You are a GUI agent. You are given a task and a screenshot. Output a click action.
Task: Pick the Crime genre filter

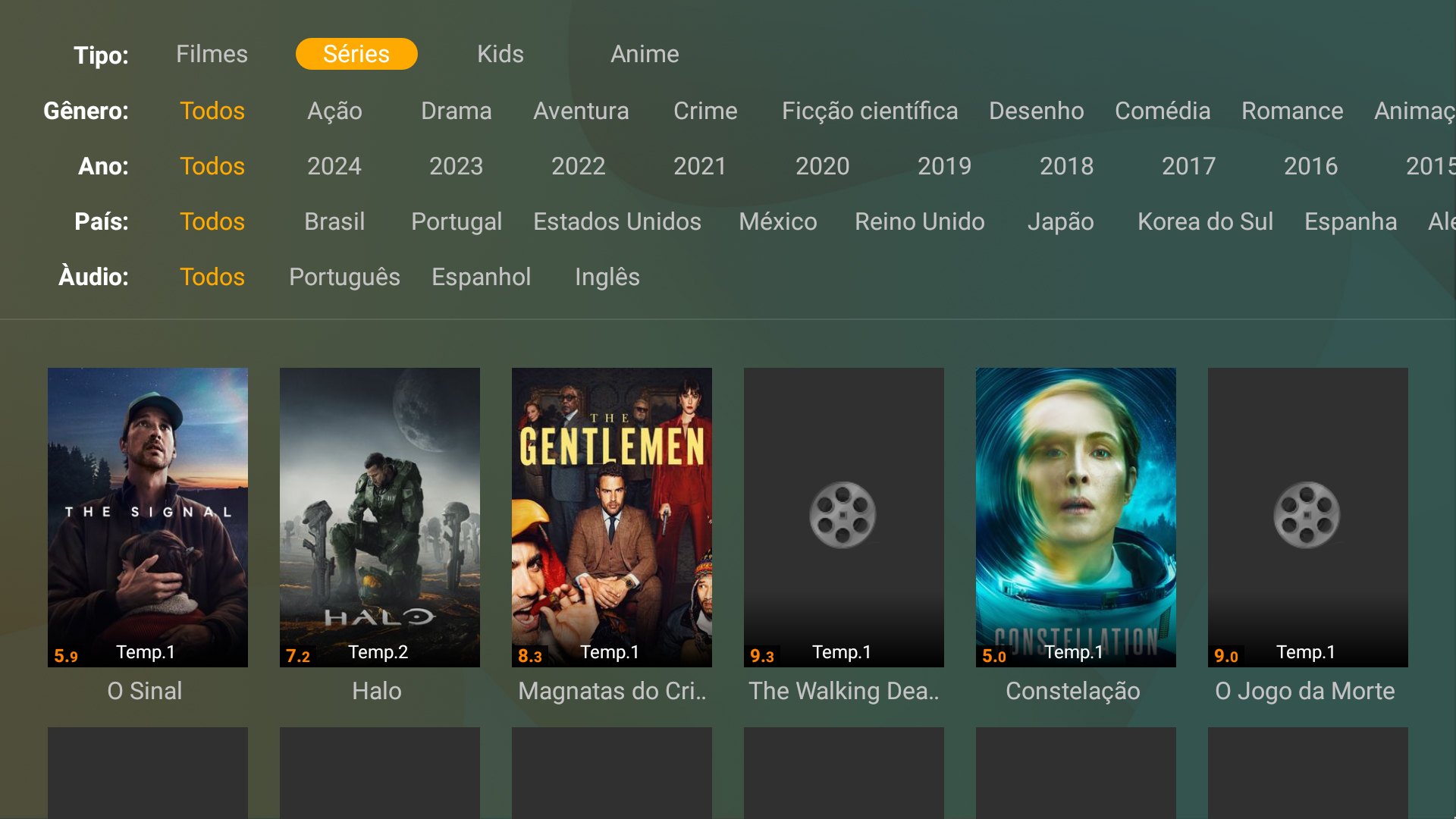pyautogui.click(x=705, y=111)
